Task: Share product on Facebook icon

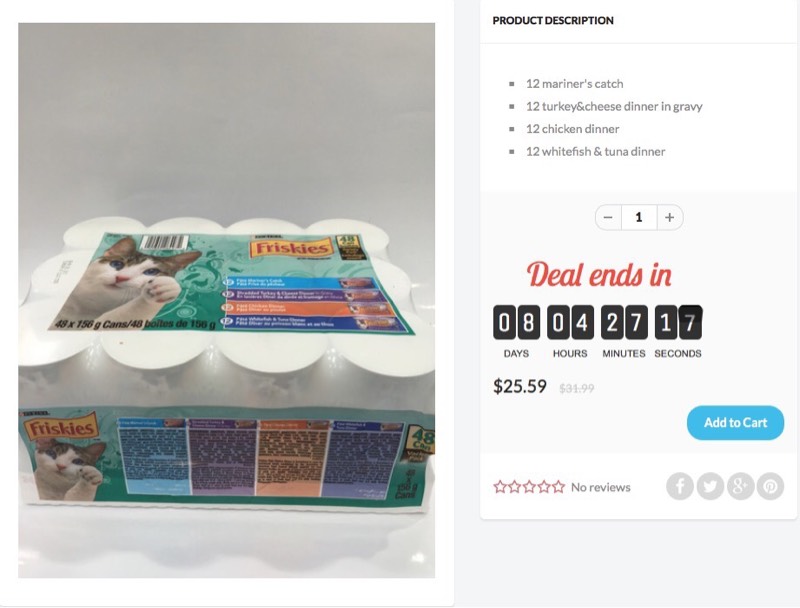Action: (680, 486)
